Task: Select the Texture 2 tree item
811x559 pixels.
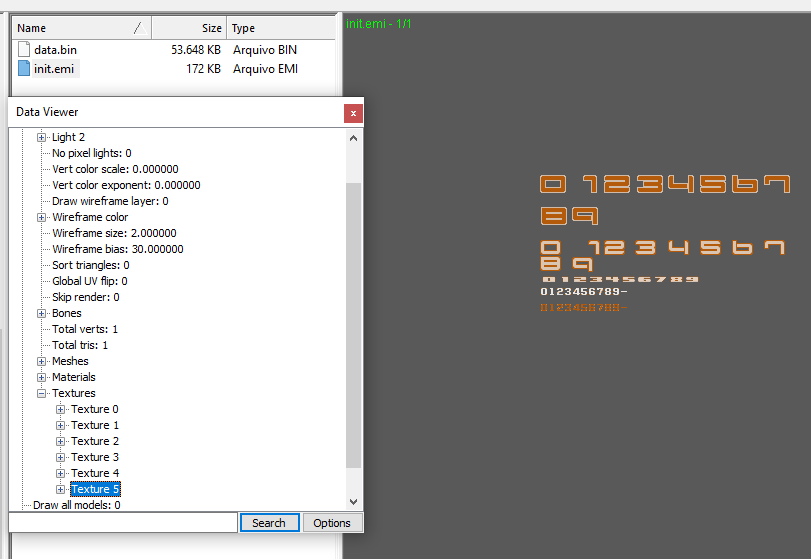Action: tap(95, 441)
